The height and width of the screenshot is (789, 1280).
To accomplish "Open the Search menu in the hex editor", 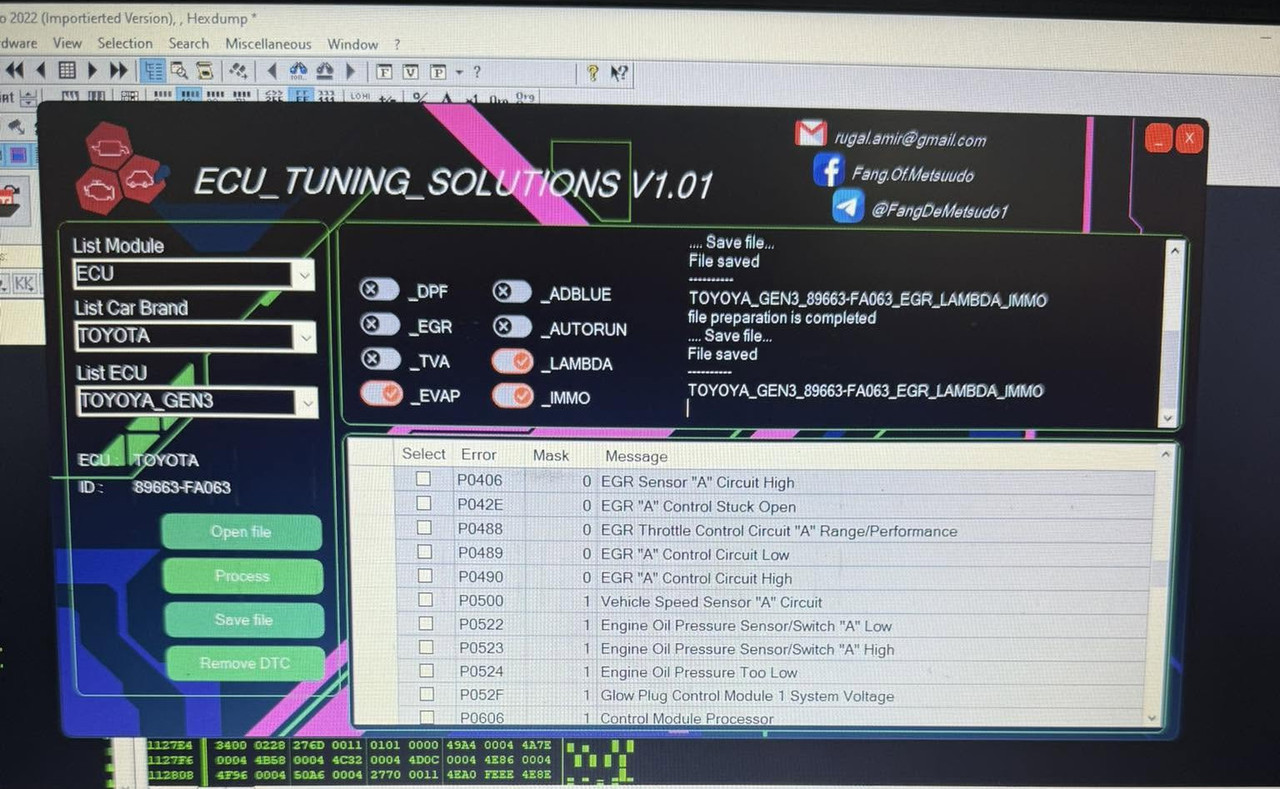I will (x=189, y=43).
